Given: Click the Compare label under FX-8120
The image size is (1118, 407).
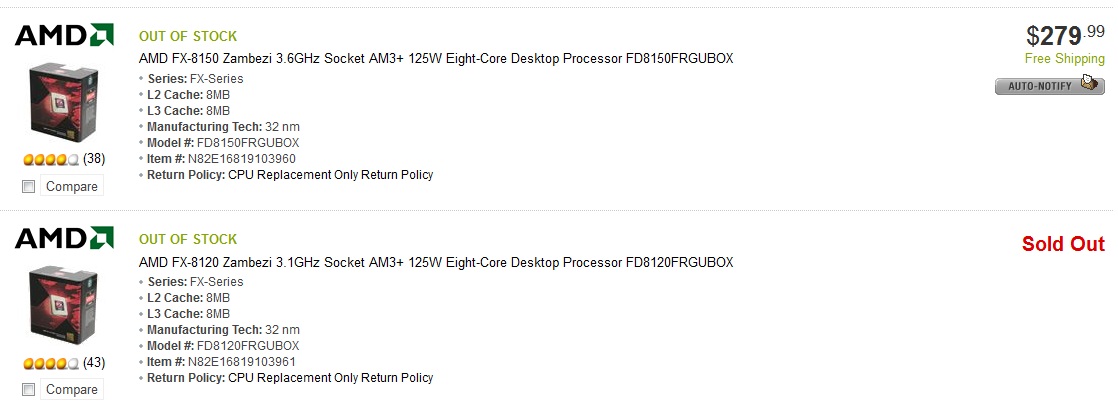Looking at the screenshot, I should pos(71,389).
